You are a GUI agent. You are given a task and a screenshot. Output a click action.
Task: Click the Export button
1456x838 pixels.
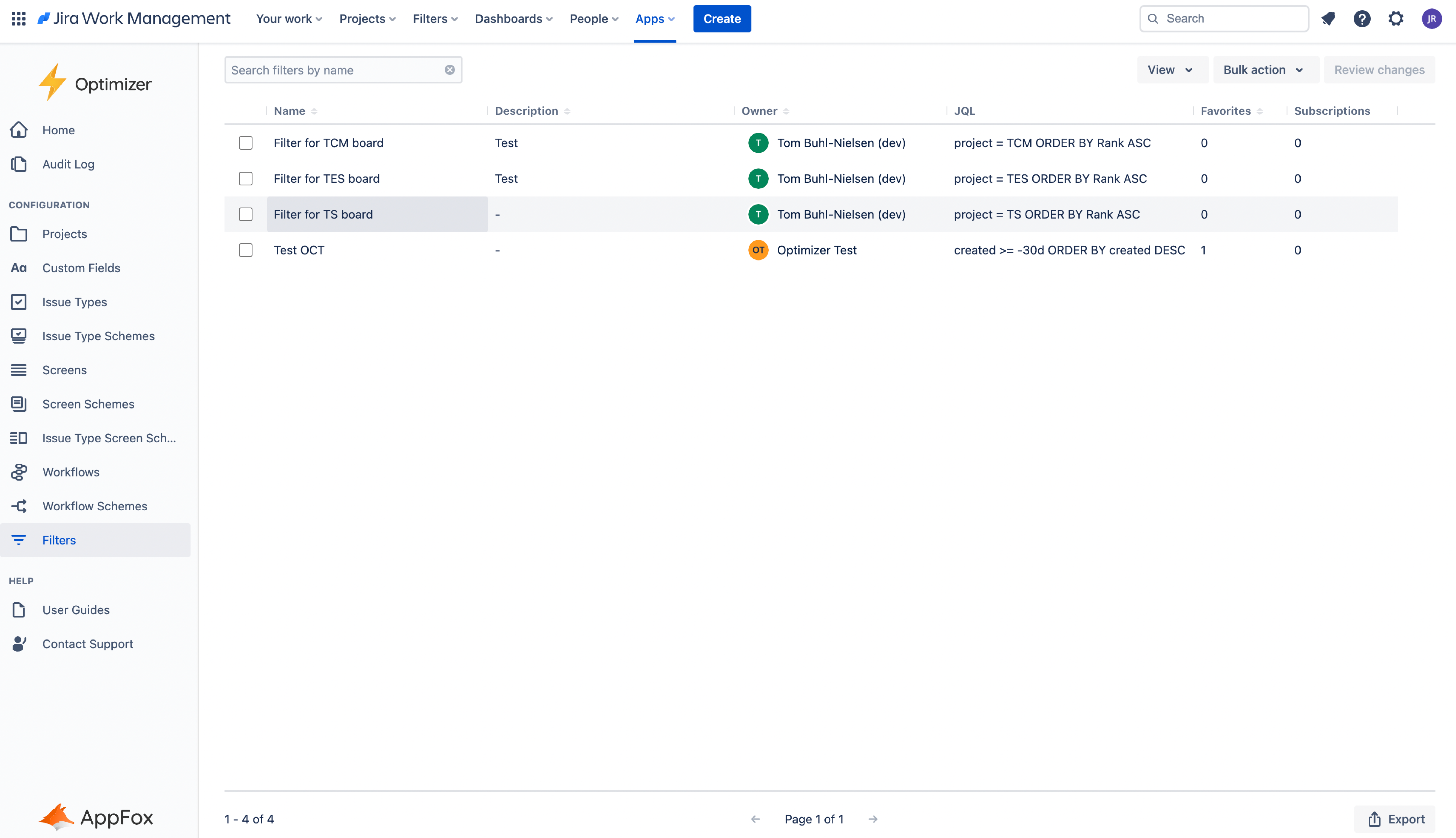[1395, 819]
